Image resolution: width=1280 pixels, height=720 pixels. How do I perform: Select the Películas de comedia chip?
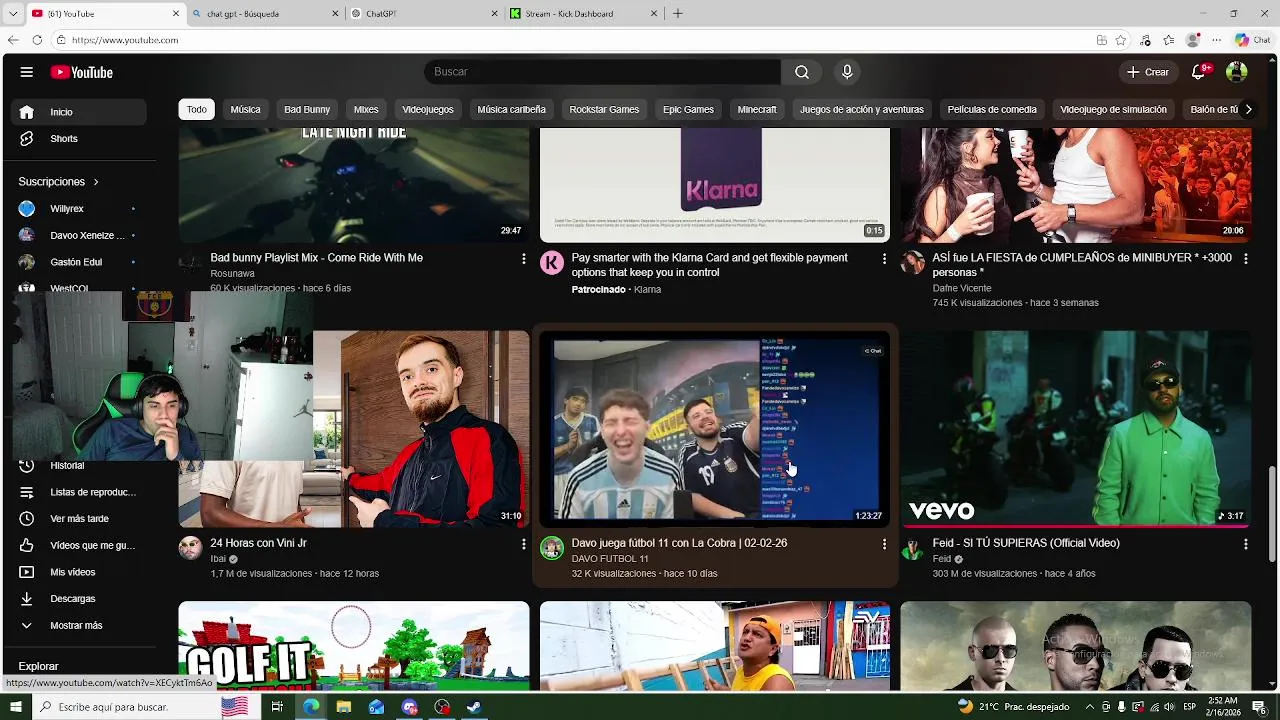[x=992, y=109]
